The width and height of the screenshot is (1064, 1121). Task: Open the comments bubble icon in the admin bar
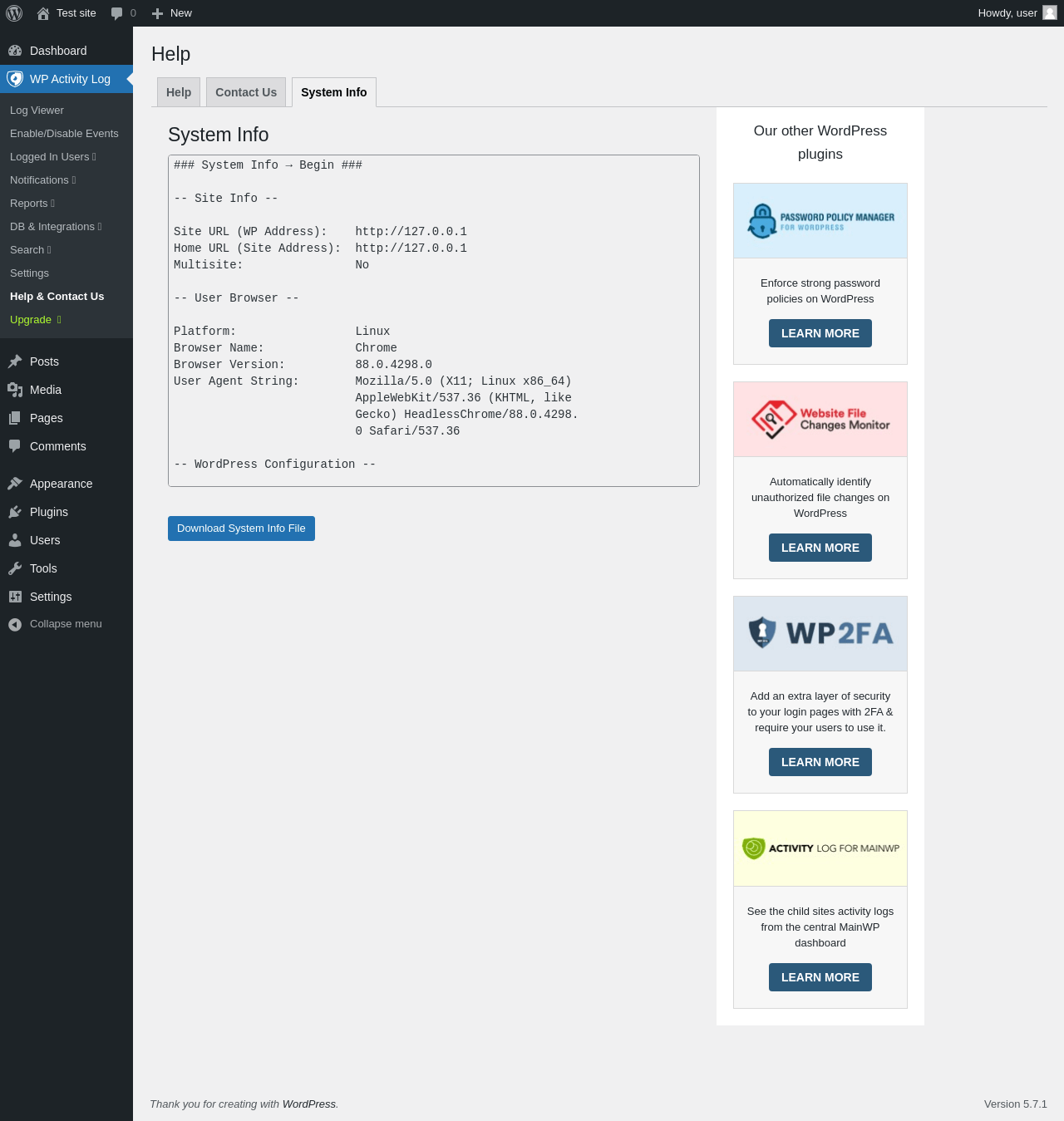116,13
